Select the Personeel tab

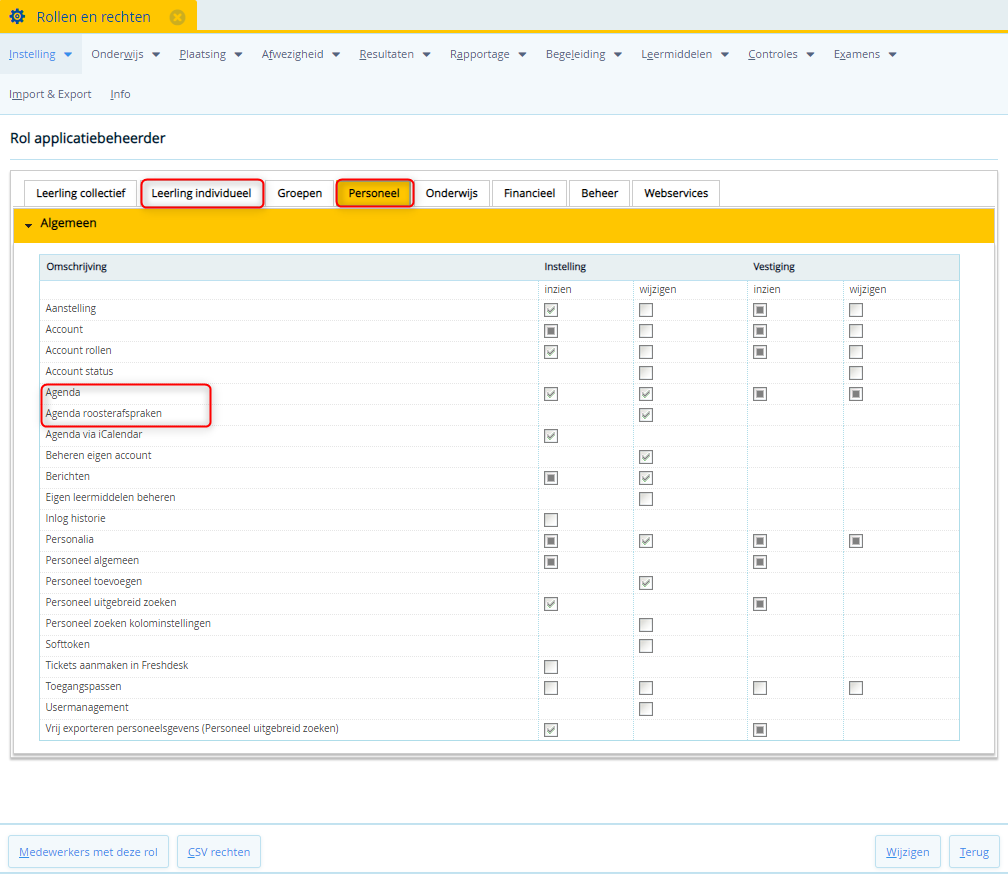[374, 194]
